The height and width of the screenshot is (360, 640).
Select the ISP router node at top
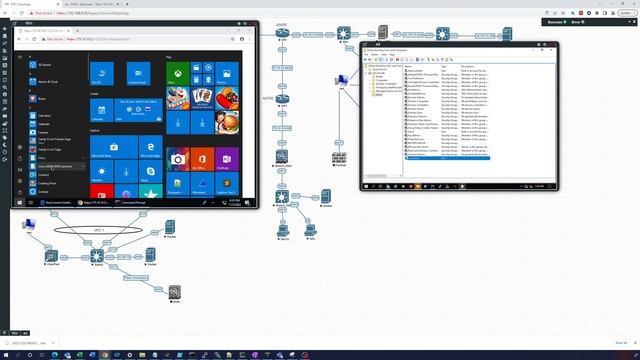(282, 33)
